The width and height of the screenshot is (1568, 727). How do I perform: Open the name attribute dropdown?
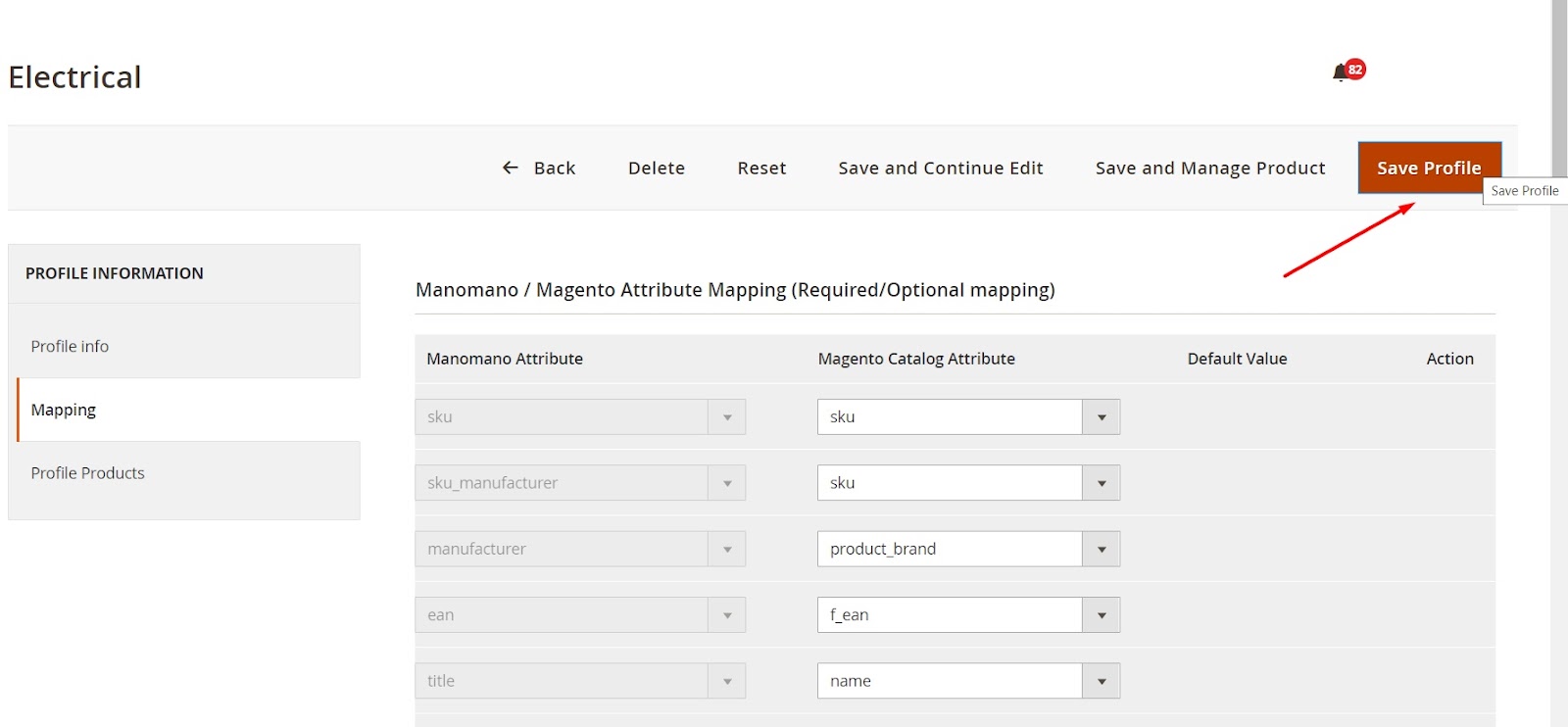[1101, 681]
